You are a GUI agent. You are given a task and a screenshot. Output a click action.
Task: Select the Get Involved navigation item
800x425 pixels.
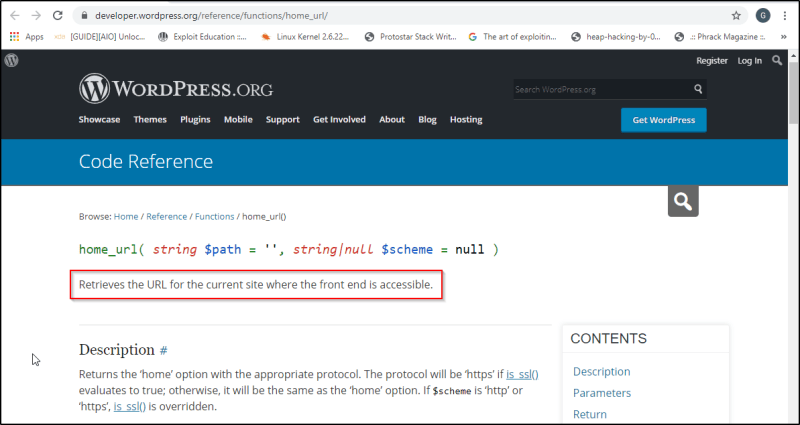pyautogui.click(x=339, y=119)
